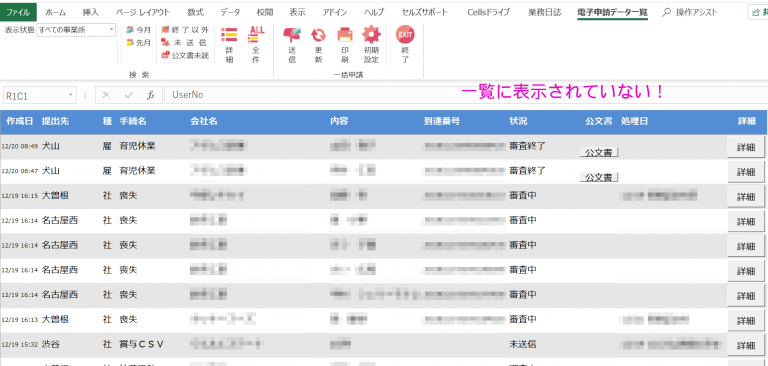Filter by 先月 in search group

pos(139,43)
